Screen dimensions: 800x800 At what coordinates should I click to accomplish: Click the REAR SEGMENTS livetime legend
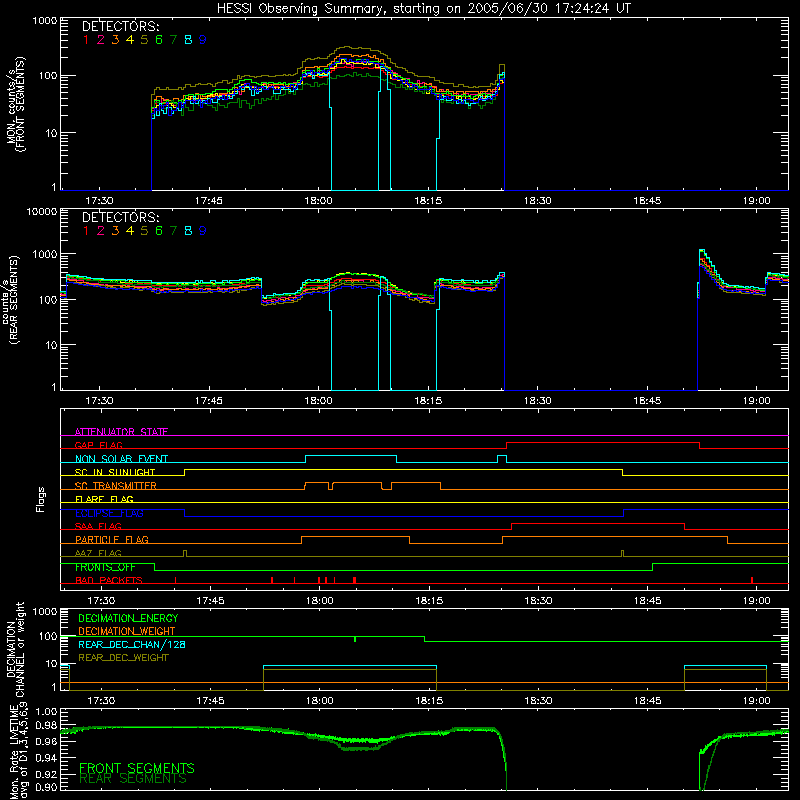click(x=133, y=779)
